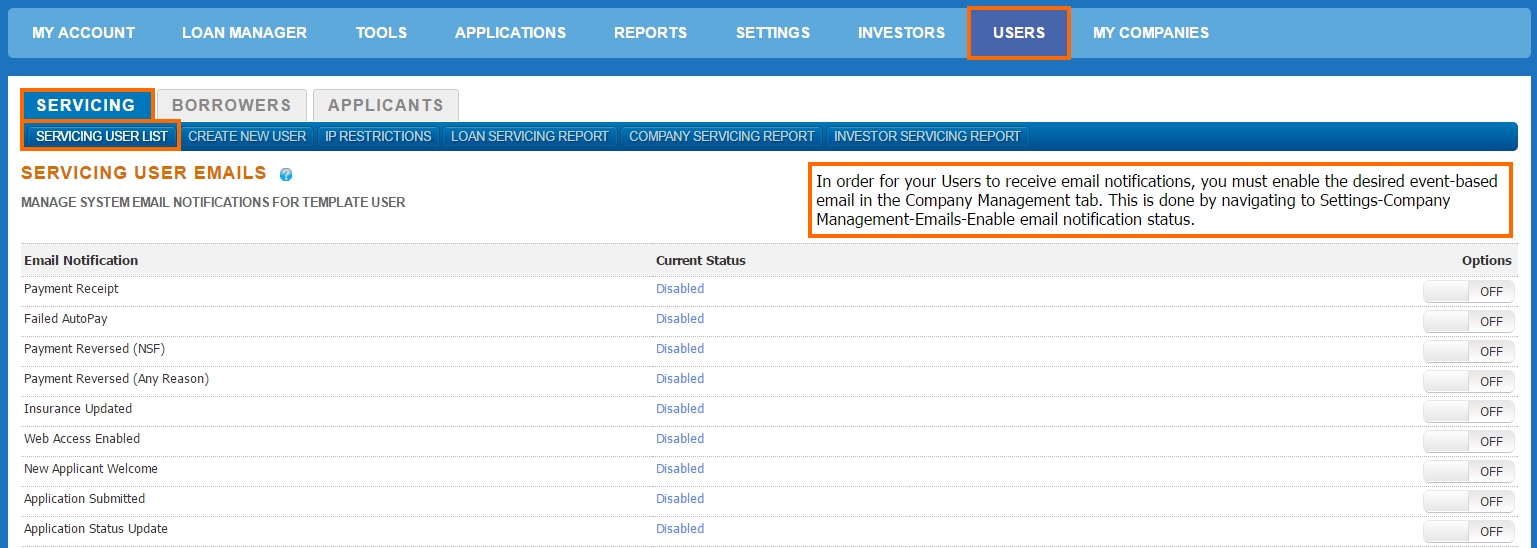
Task: Click the Email Notification column header
Action: click(81, 260)
